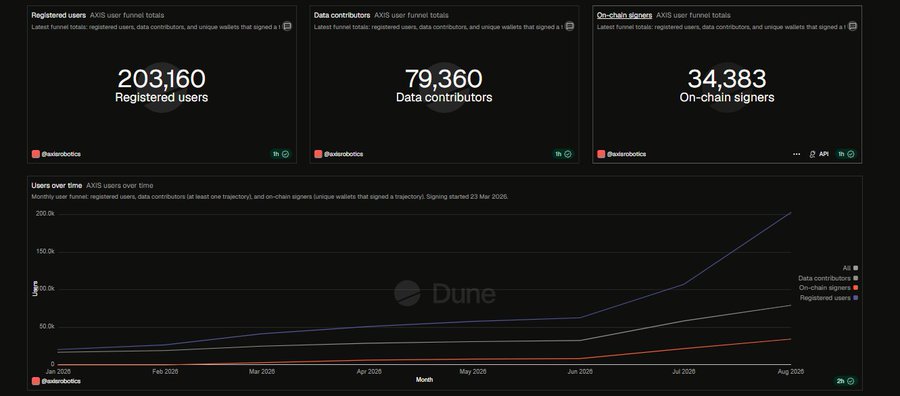Open the Registered users query title
The height and width of the screenshot is (396, 900).
(59, 15)
